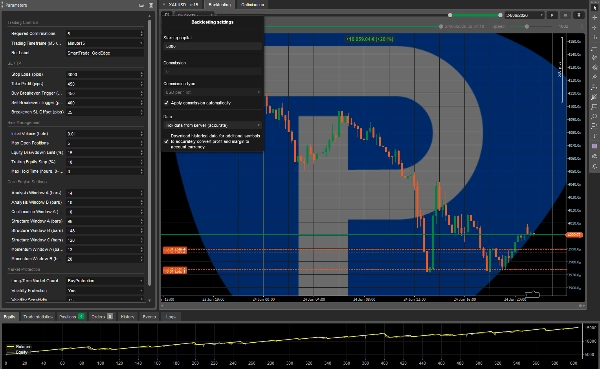Click the Analysis Window B (bars) stepper arrows
Image resolution: width=600 pixels, height=369 pixels.
click(x=142, y=202)
